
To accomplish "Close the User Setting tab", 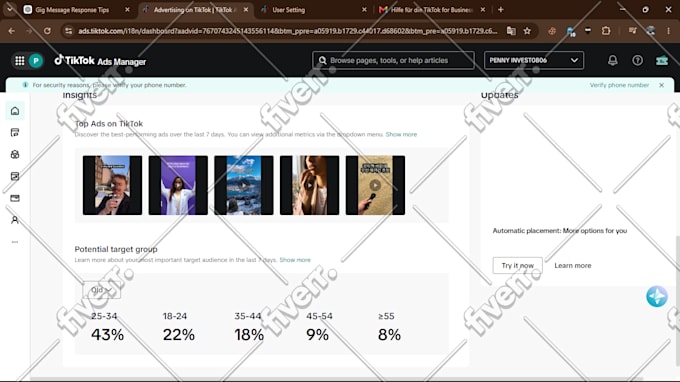I will pyautogui.click(x=364, y=10).
